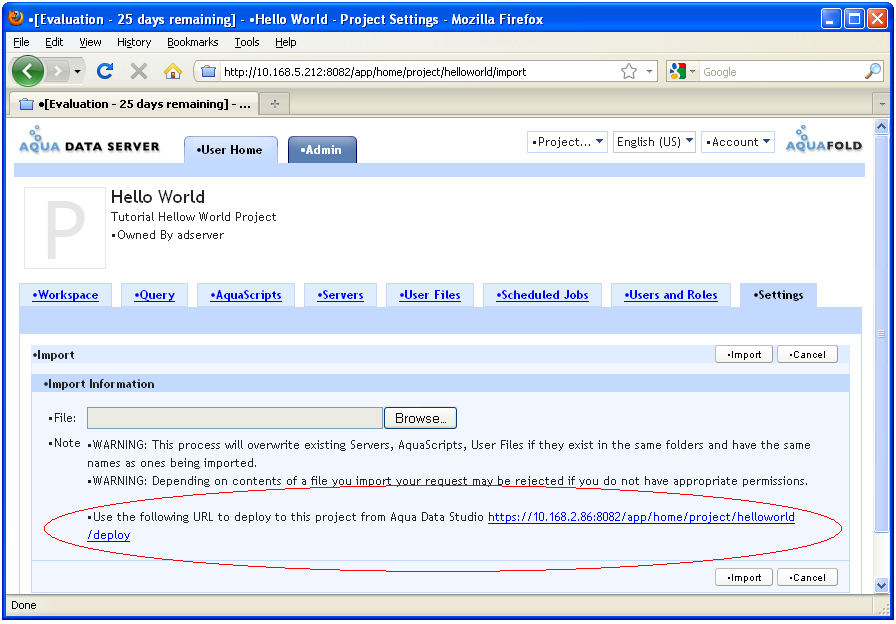The height and width of the screenshot is (624, 896).
Task: Open the list all tabs dropdown
Action: coord(882,104)
